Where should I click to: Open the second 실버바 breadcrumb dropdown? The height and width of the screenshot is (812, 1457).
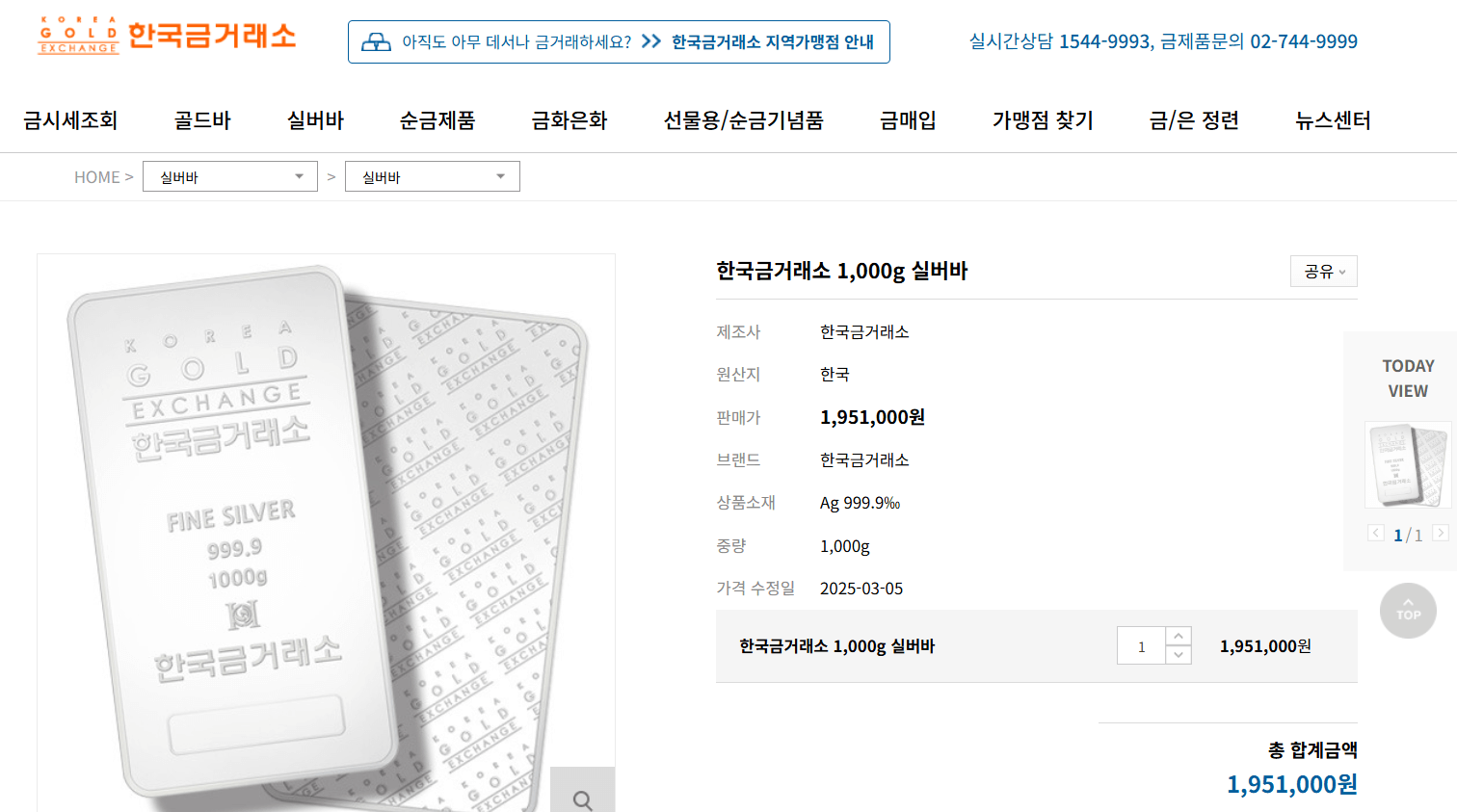pos(433,176)
